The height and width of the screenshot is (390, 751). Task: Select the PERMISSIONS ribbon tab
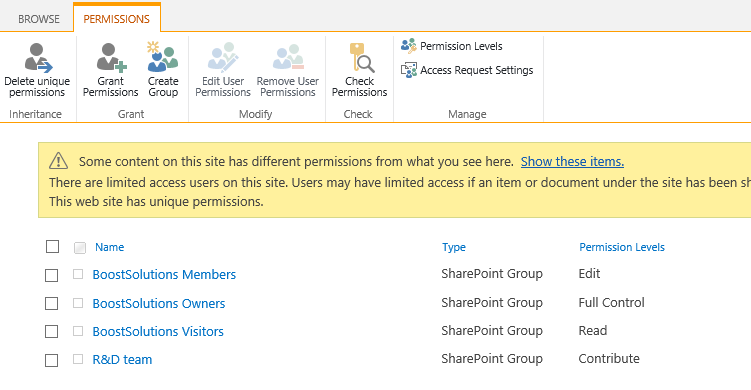click(x=116, y=19)
